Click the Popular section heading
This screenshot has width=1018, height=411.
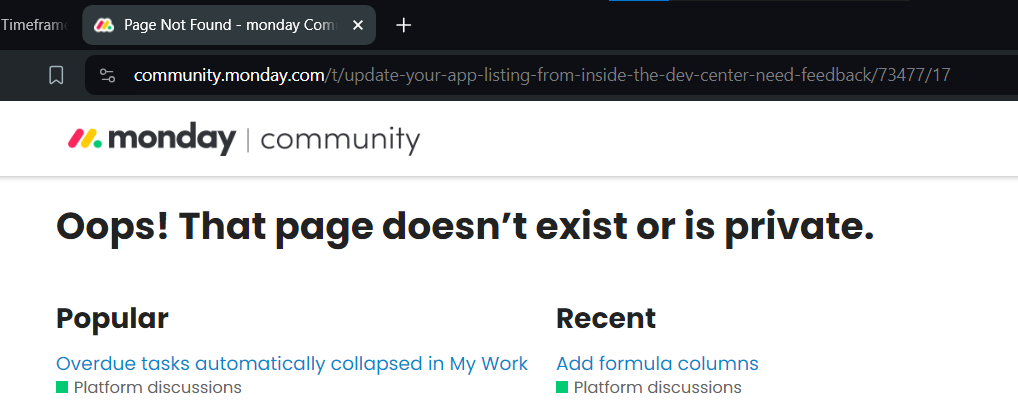[x=112, y=319]
